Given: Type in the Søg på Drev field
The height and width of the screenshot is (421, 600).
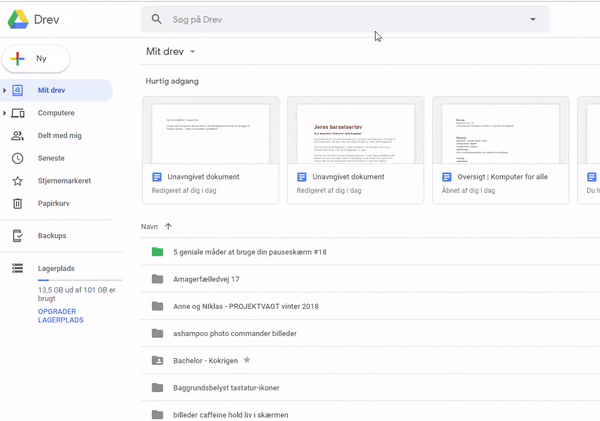Looking at the screenshot, I should [340, 19].
